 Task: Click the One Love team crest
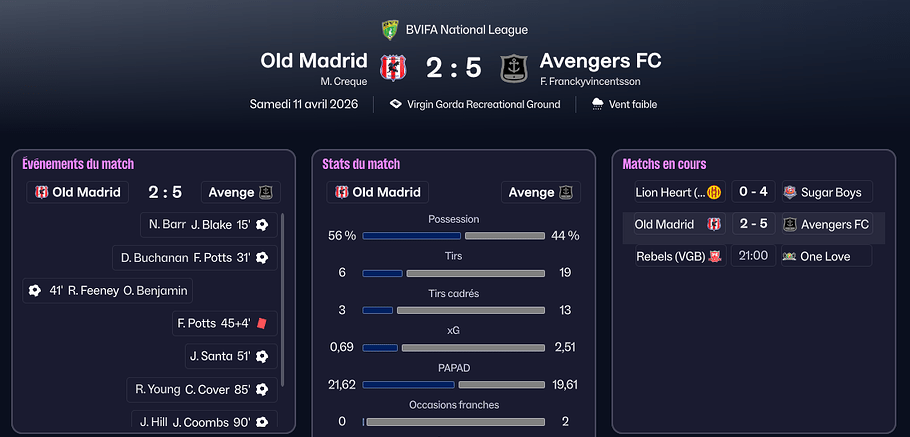point(790,256)
